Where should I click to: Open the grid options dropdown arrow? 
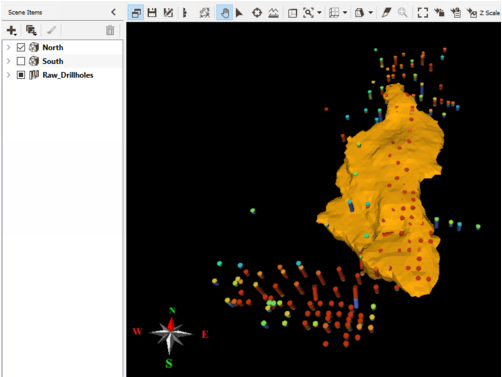click(x=345, y=13)
